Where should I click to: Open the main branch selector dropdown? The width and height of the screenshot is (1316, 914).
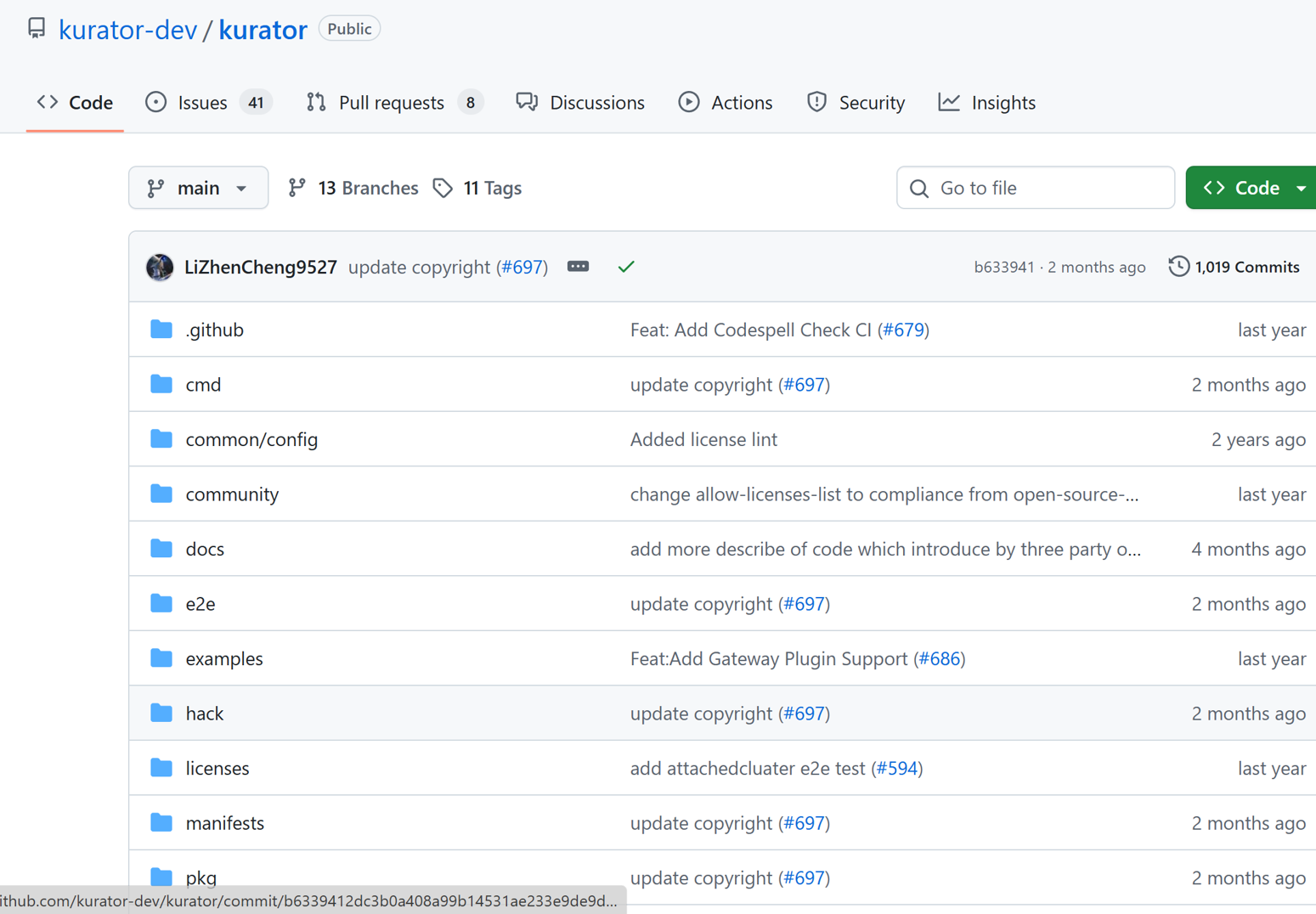pyautogui.click(x=198, y=188)
